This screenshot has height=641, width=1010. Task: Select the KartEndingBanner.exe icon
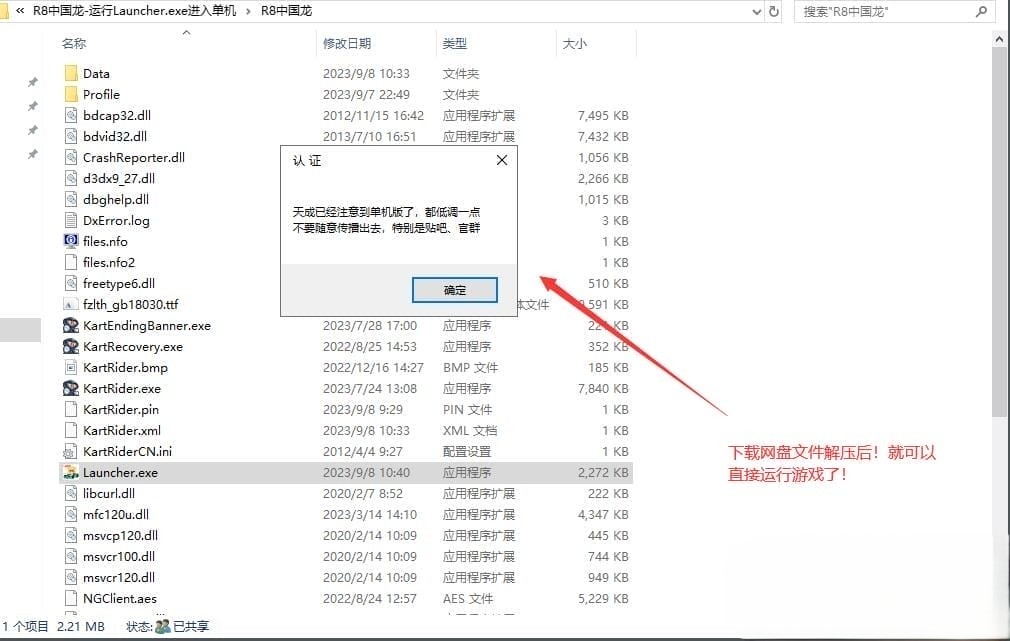point(71,325)
